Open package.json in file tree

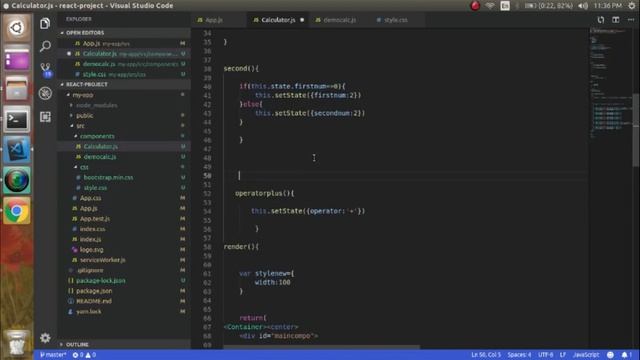pyautogui.click(x=94, y=291)
